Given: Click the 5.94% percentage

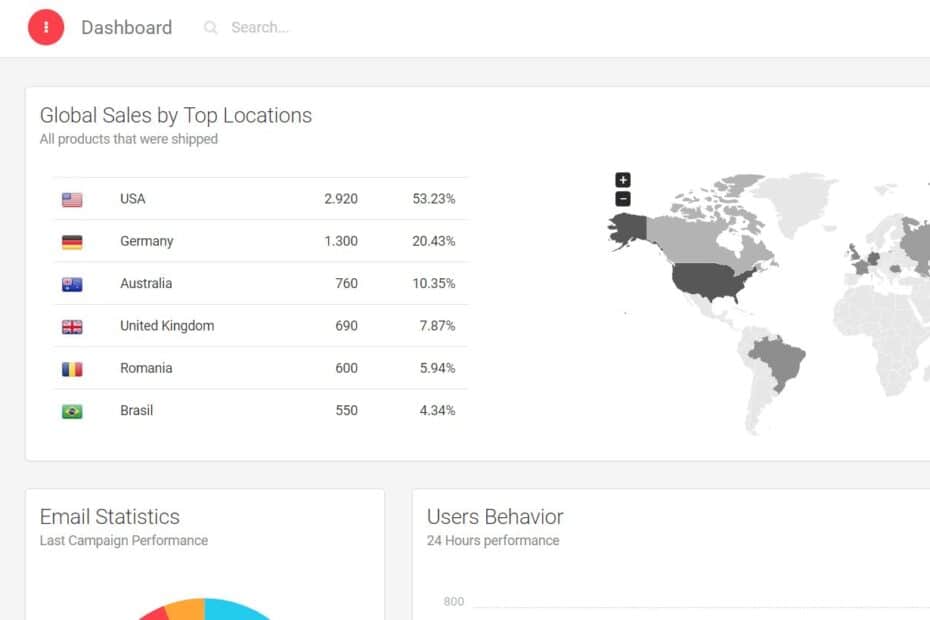Looking at the screenshot, I should 437,368.
